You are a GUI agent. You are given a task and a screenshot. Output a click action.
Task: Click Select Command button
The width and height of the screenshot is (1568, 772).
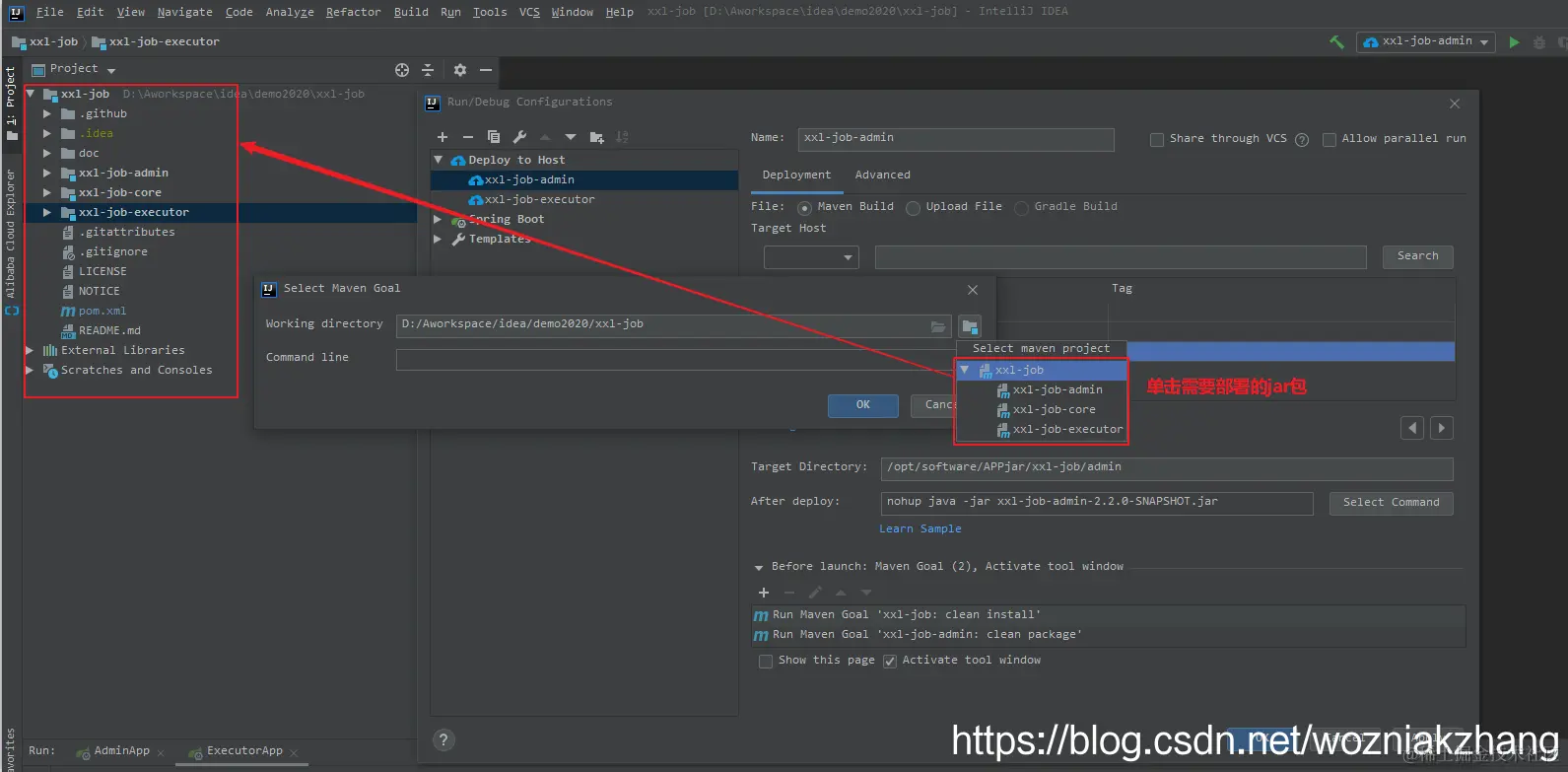click(x=1391, y=503)
